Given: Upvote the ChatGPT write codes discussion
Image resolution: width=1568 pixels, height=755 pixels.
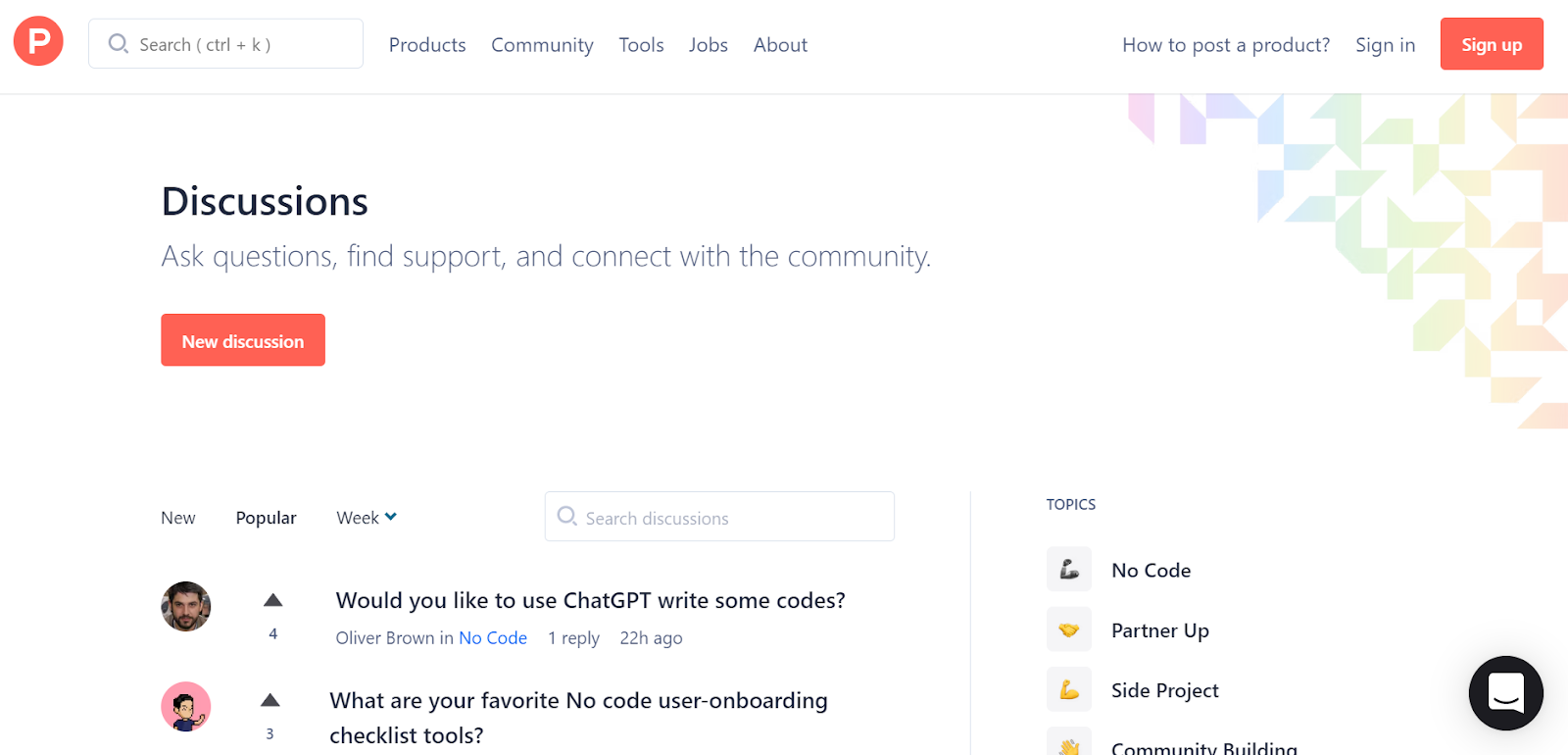Looking at the screenshot, I should [x=273, y=600].
